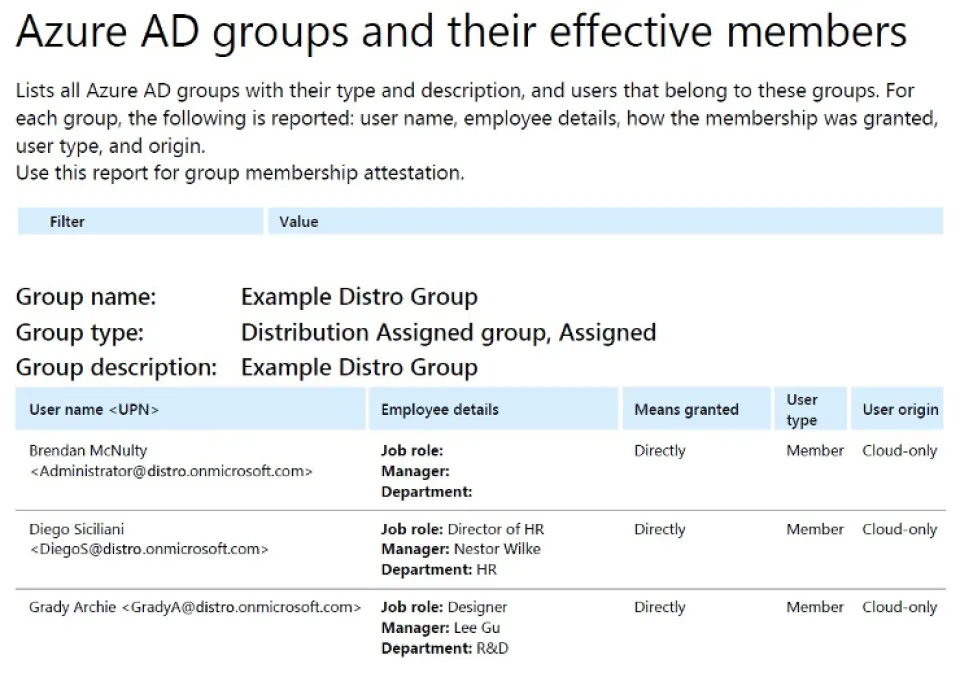This screenshot has height=675, width=960.
Task: Click the Group type value text
Action: tap(448, 332)
